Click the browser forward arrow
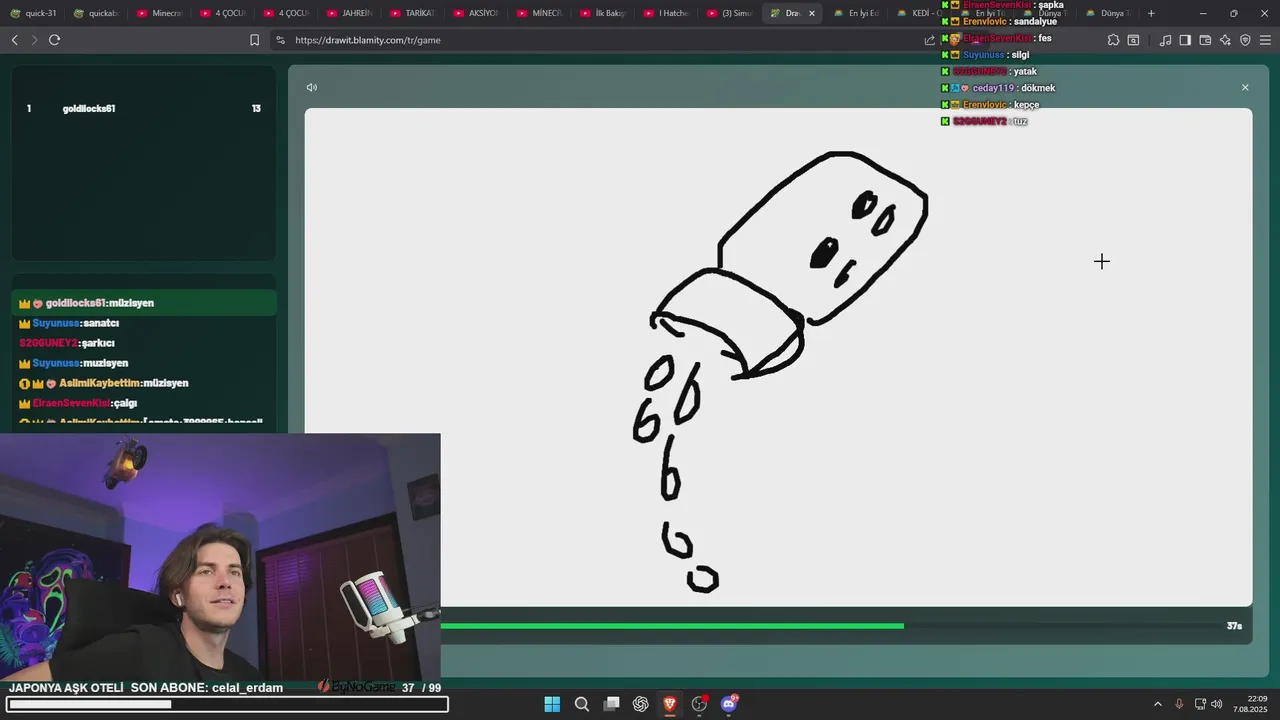The height and width of the screenshot is (720, 1280). tap(34, 40)
